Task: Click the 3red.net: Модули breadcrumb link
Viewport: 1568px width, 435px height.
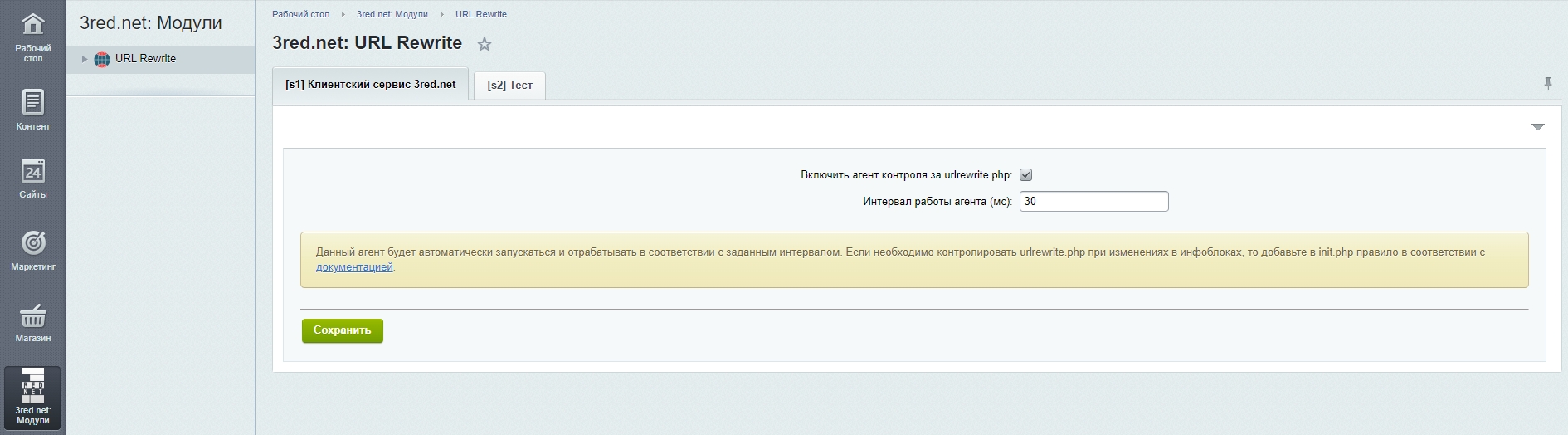Action: [392, 14]
